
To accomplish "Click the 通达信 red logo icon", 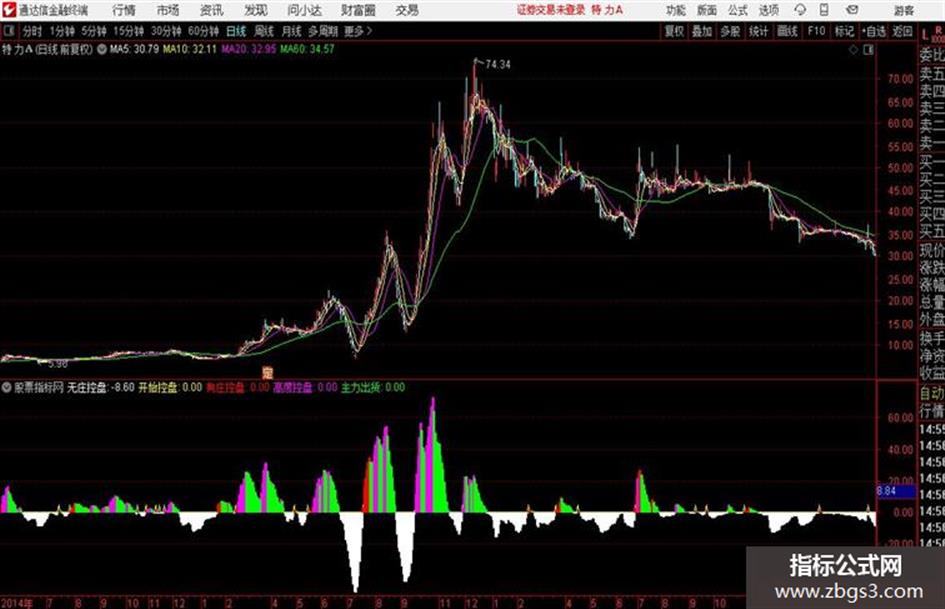I will click(9, 10).
